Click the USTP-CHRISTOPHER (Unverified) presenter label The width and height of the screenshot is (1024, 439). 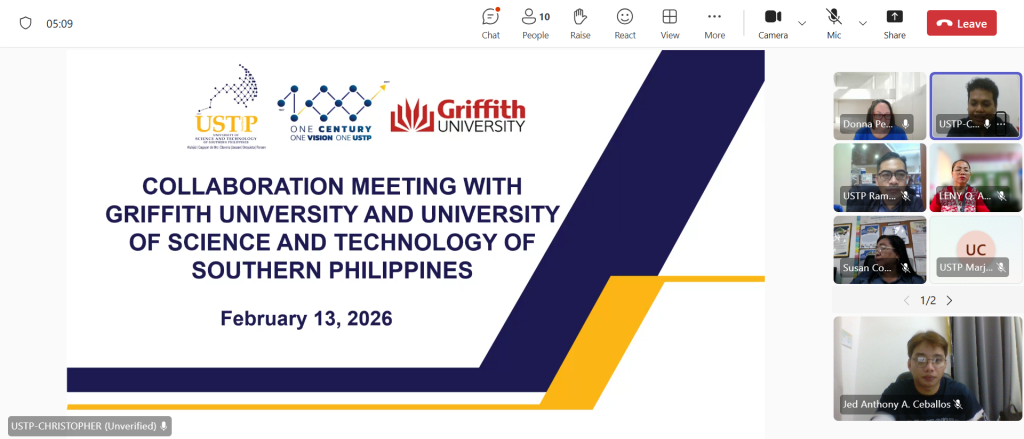pos(89,426)
